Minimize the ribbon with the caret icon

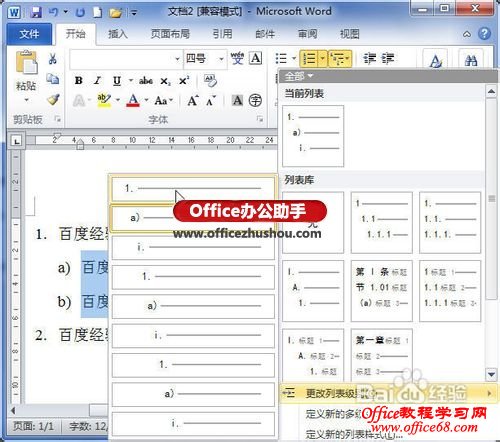(467, 34)
